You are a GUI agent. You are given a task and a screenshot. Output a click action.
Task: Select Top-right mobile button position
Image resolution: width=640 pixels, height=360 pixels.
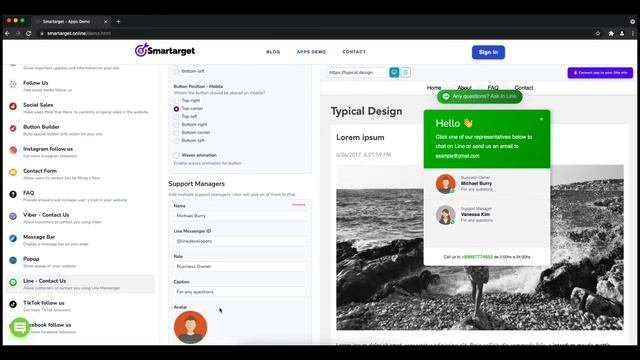click(176, 101)
